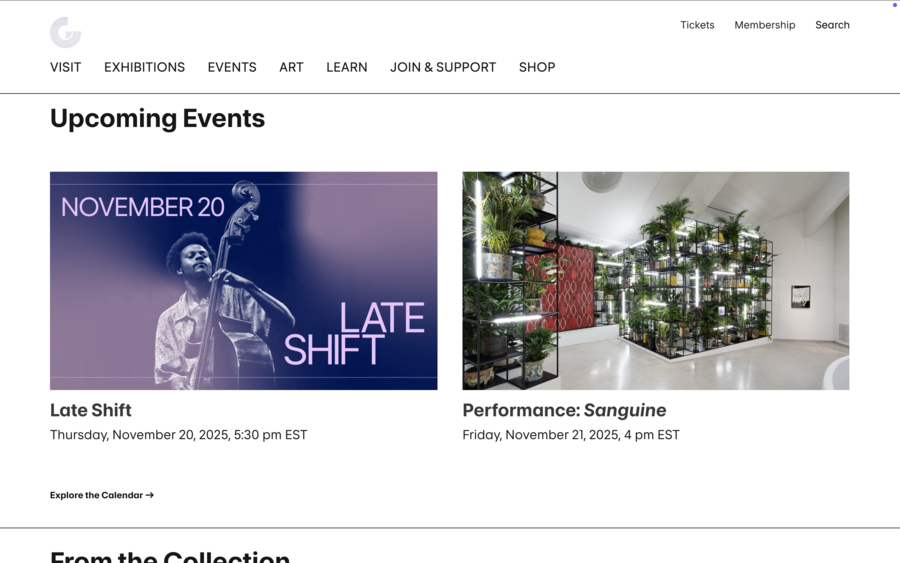This screenshot has height=563, width=900.
Task: Click the Sanguine date and time text
Action: [570, 435]
